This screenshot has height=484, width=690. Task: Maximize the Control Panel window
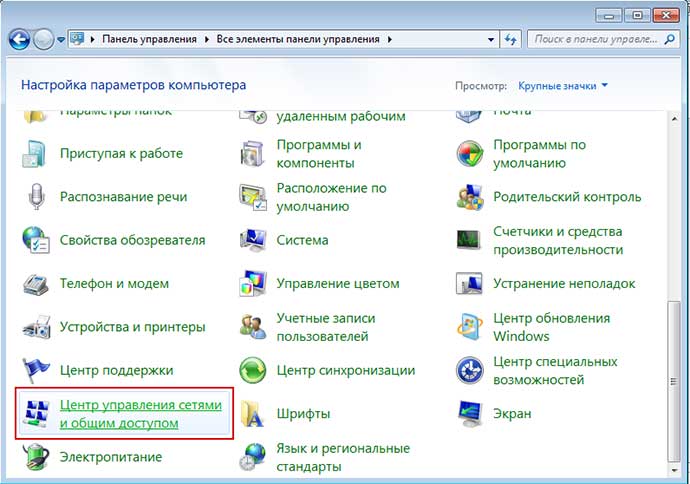pos(637,15)
